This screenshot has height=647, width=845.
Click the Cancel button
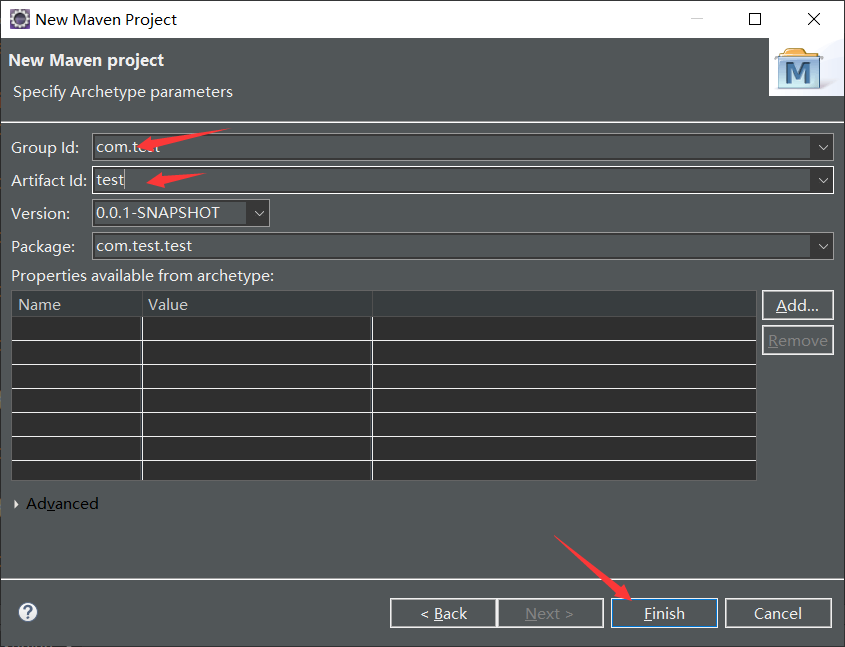coord(778,613)
